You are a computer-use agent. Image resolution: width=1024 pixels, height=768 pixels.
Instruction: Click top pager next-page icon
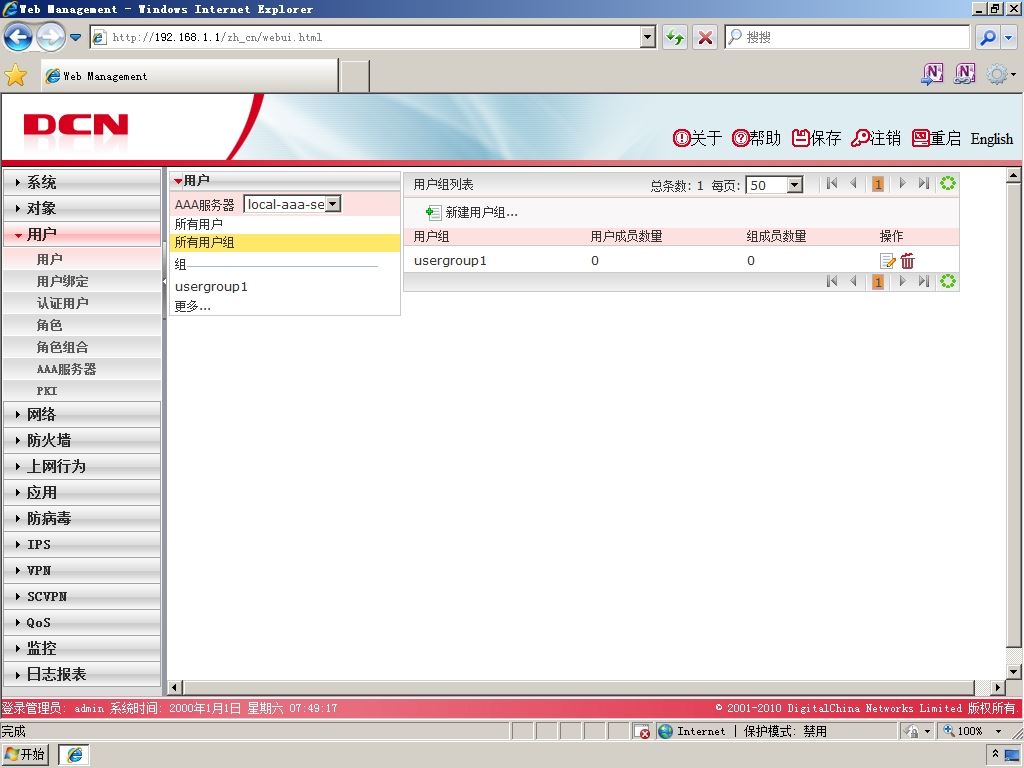pyautogui.click(x=902, y=184)
